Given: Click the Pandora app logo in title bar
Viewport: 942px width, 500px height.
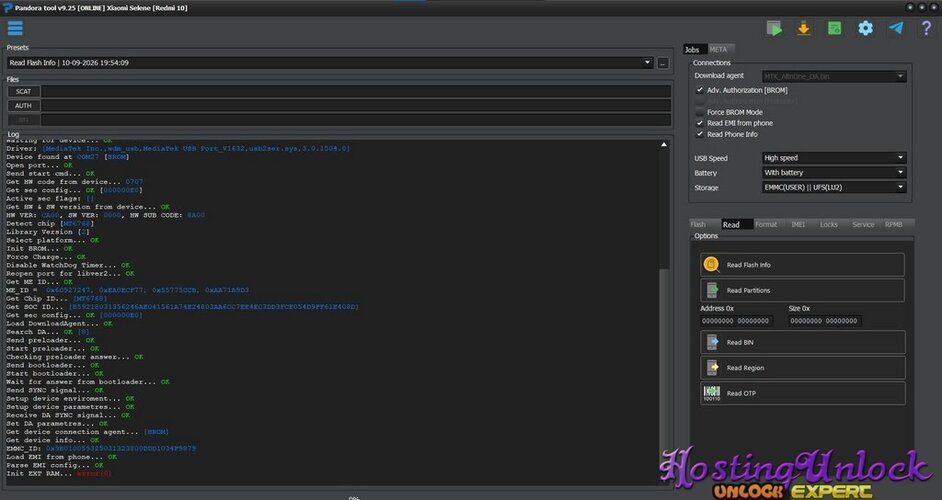Looking at the screenshot, I should 8,7.
